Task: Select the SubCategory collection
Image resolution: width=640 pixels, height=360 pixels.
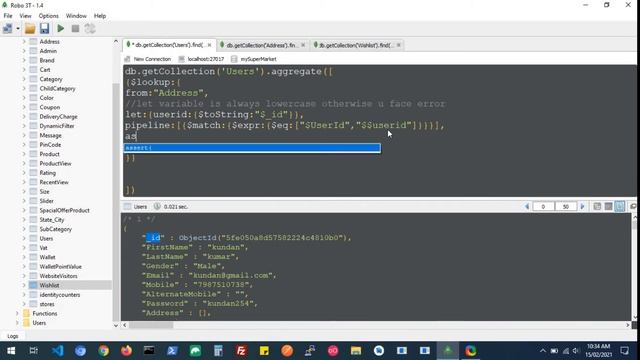Action: [56, 229]
